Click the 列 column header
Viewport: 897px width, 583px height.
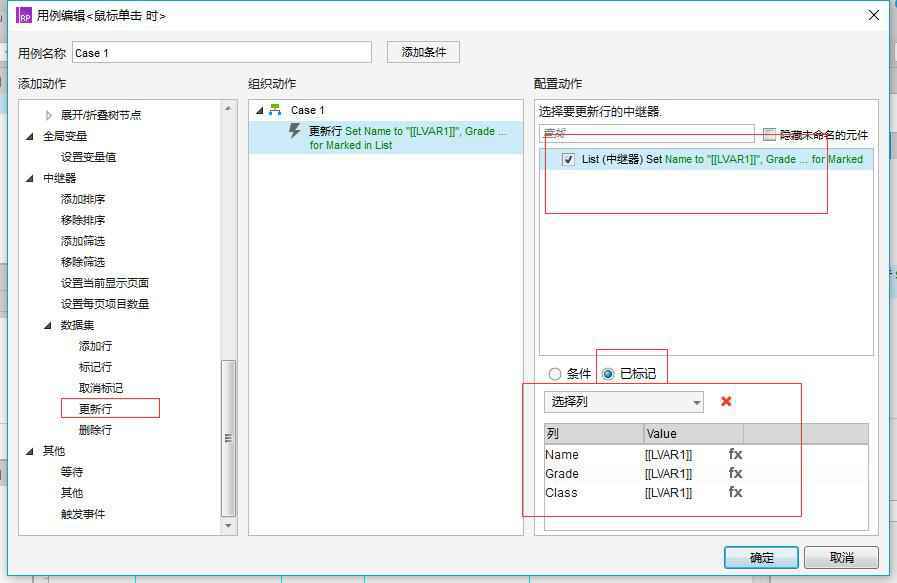click(x=593, y=434)
